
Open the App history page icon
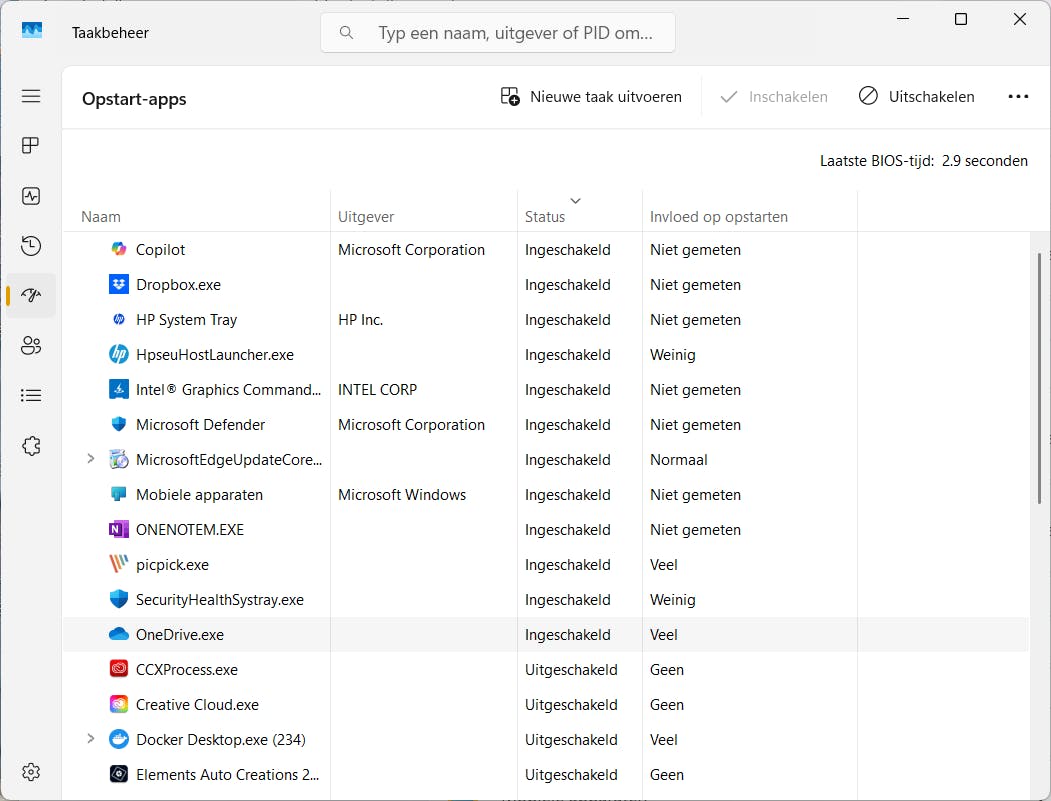(x=31, y=246)
